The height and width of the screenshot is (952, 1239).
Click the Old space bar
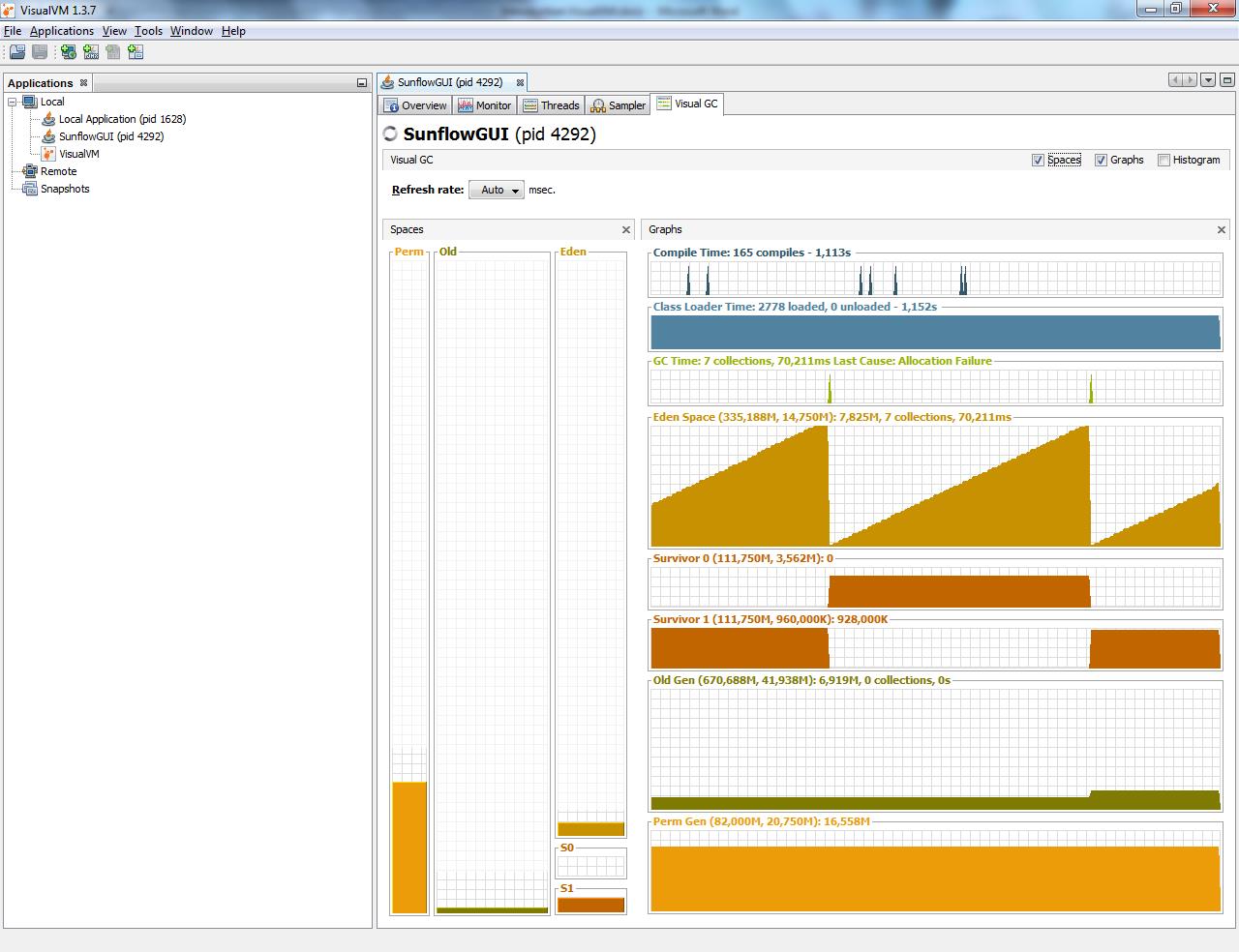click(493, 586)
